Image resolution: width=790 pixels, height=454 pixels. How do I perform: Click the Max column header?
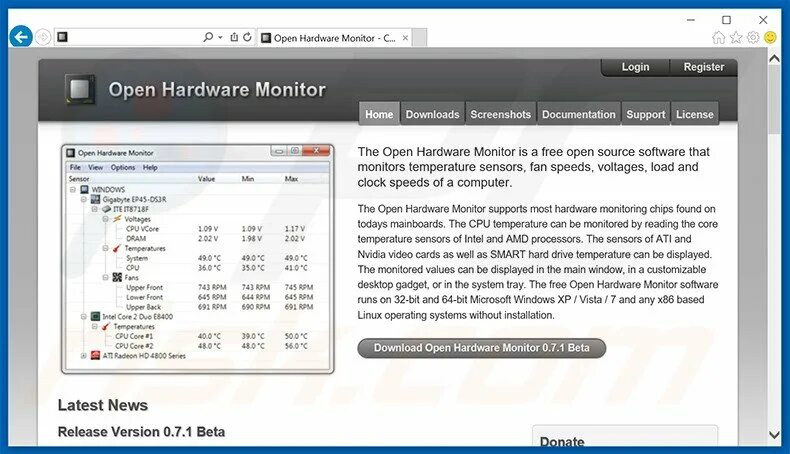(291, 179)
